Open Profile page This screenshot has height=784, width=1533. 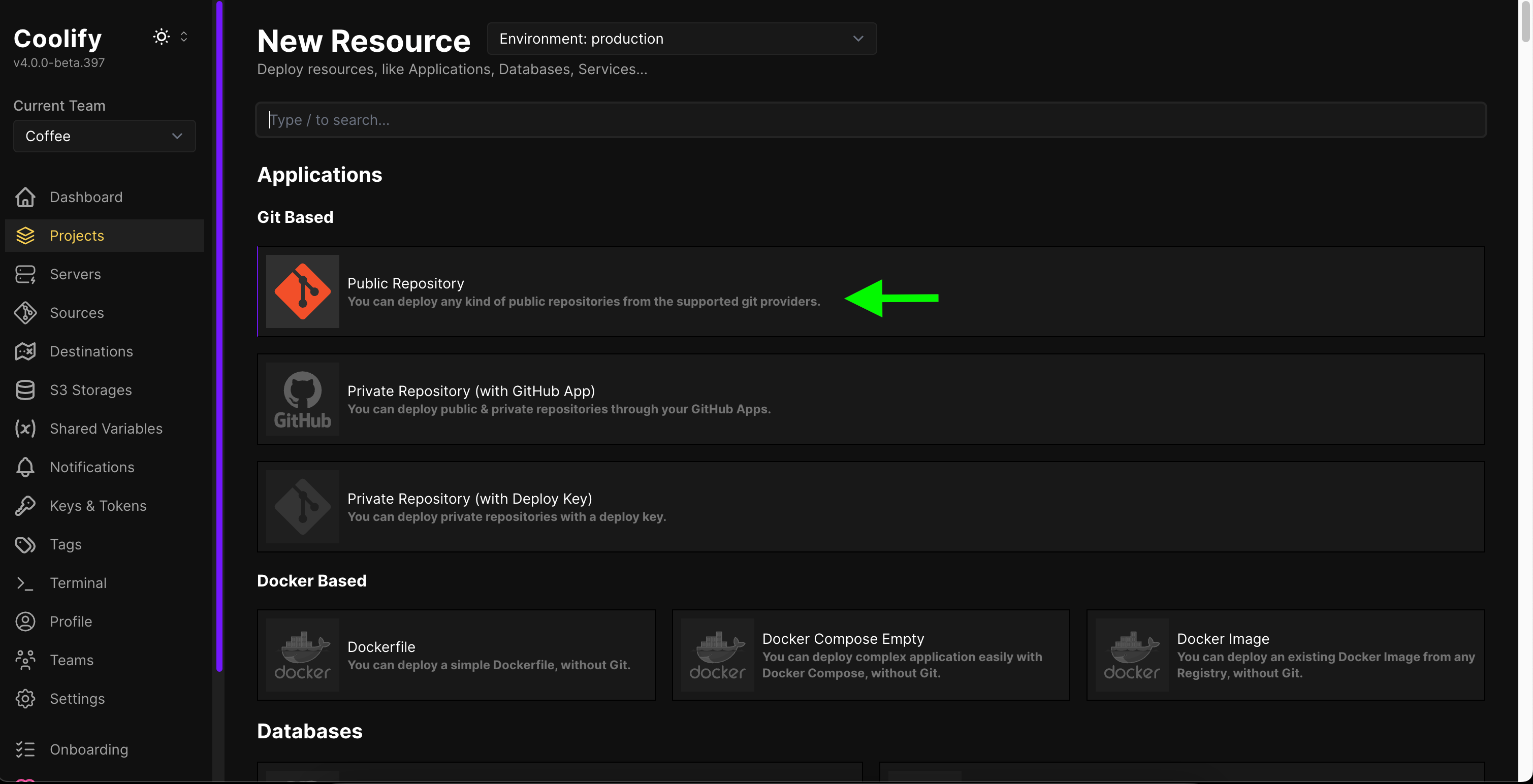point(104,622)
